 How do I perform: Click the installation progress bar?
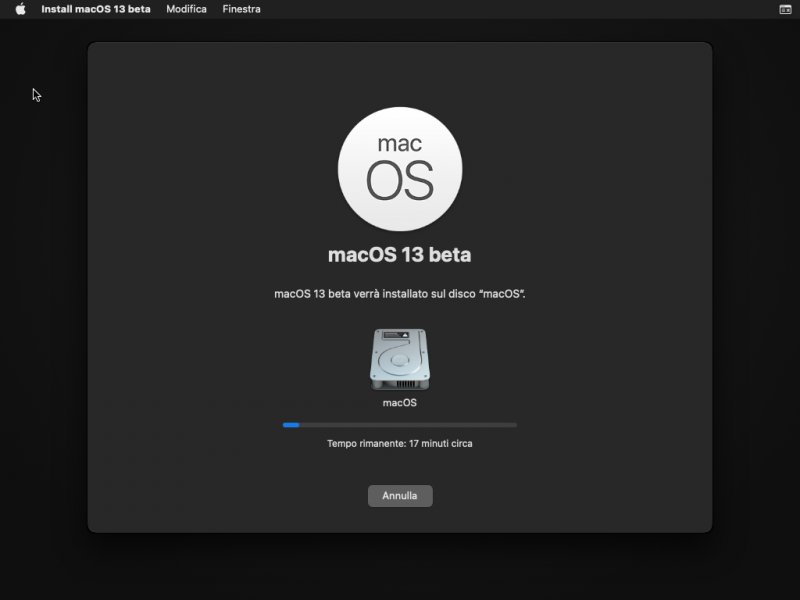[x=400, y=424]
